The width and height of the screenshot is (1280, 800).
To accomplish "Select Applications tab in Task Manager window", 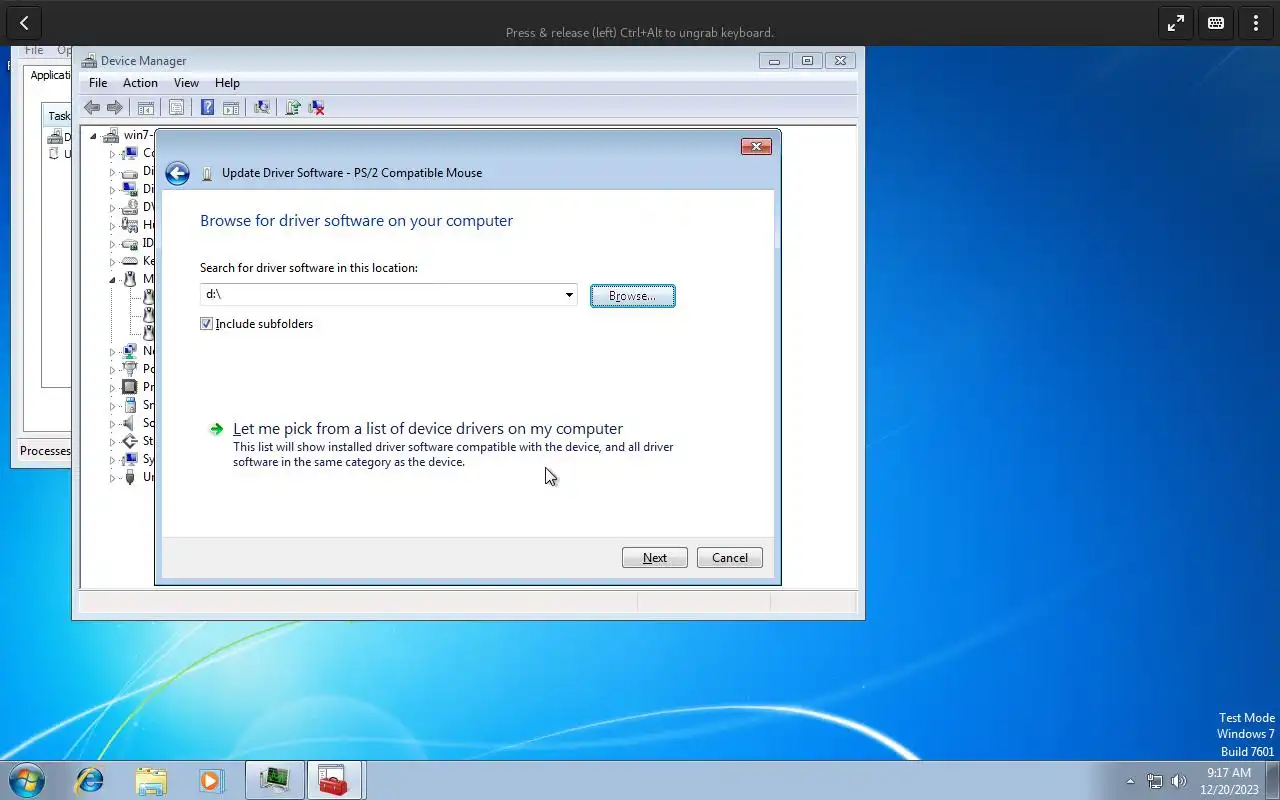I will 49,75.
